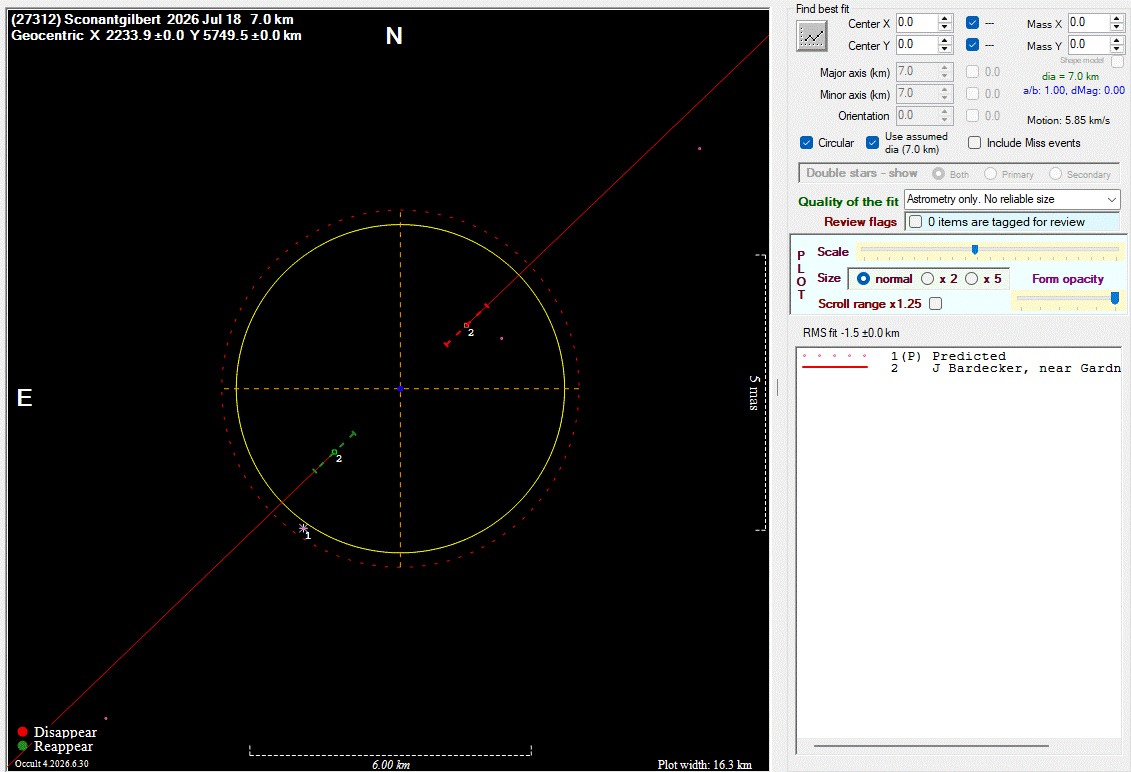Uncheck the Center X fit checkbox
The height and width of the screenshot is (772, 1131).
(x=972, y=23)
